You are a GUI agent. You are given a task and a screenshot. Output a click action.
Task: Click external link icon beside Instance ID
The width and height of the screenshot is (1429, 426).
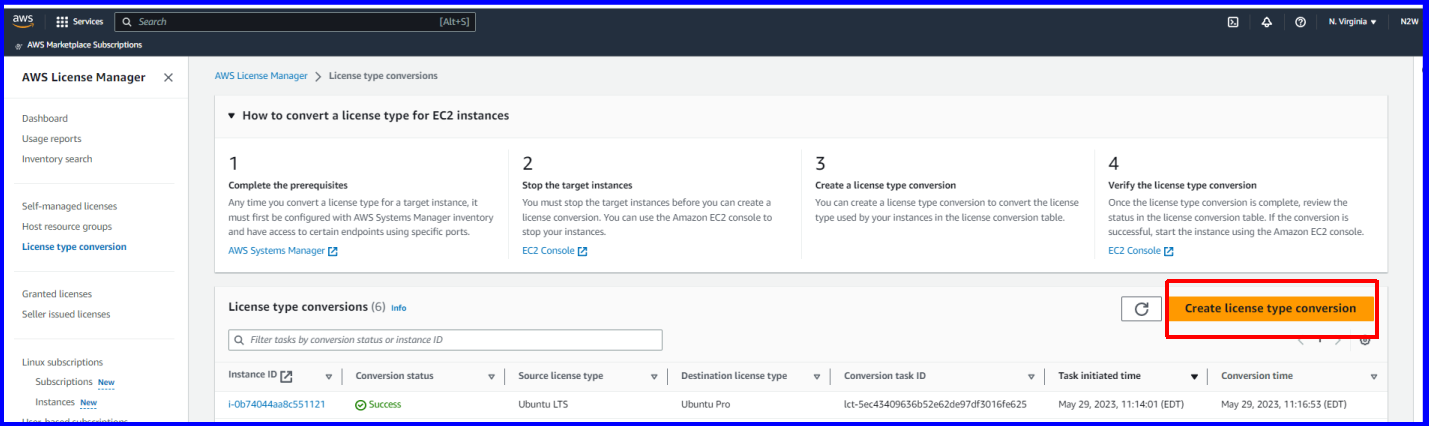pos(287,376)
